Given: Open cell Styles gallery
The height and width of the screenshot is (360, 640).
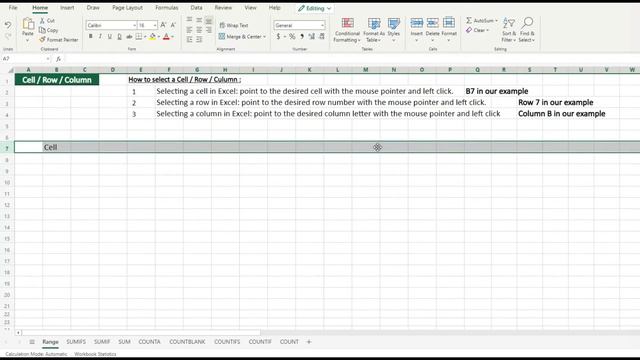Looking at the screenshot, I should (393, 30).
